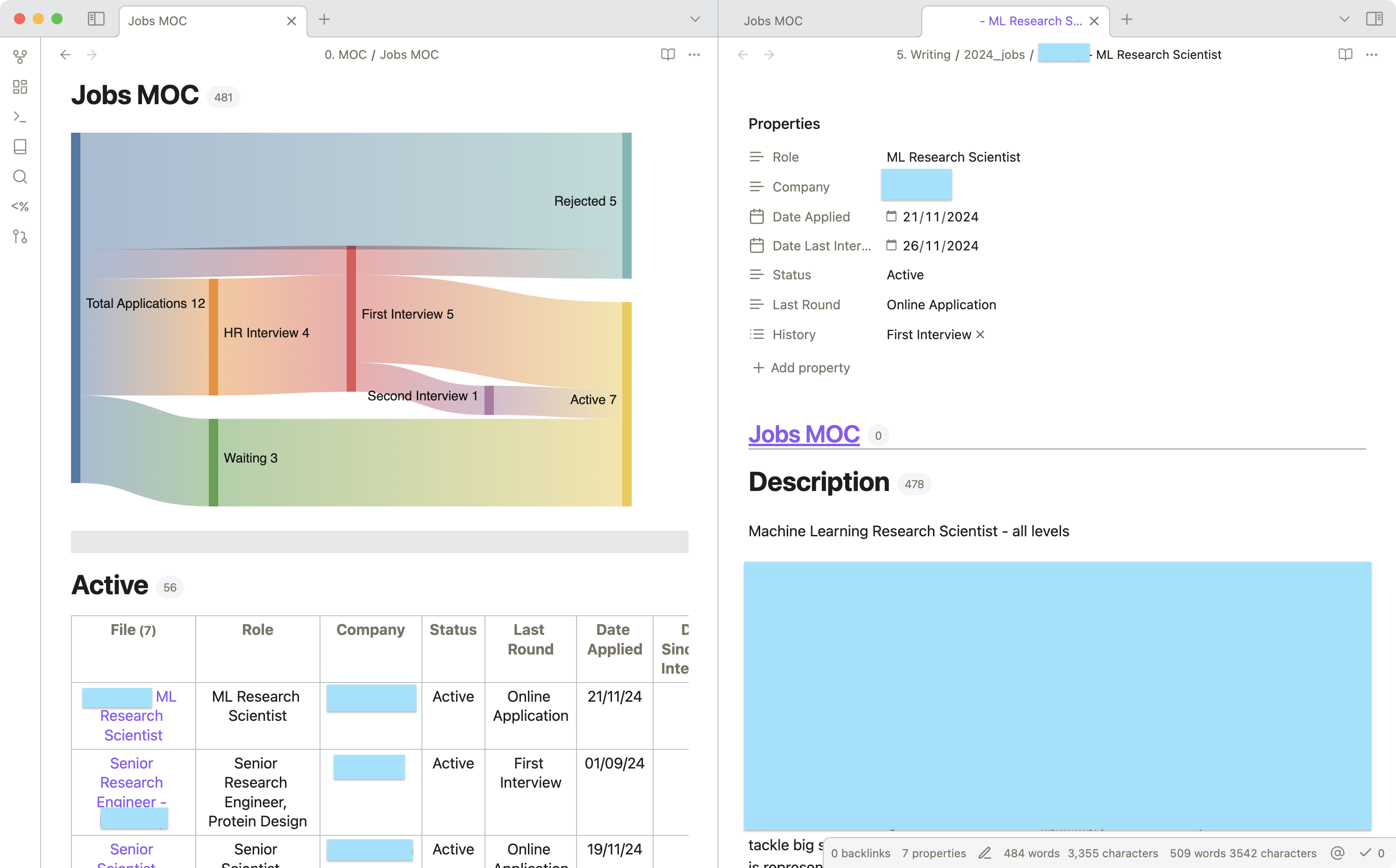1396x868 pixels.
Task: Toggle the left sidebar icon
Action: point(96,20)
